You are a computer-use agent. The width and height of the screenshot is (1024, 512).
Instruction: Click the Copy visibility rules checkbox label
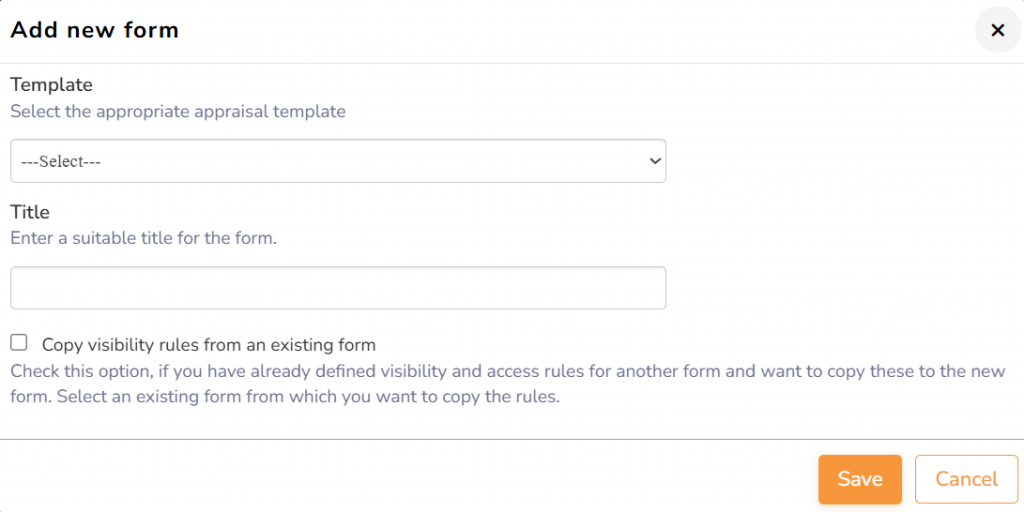(208, 345)
